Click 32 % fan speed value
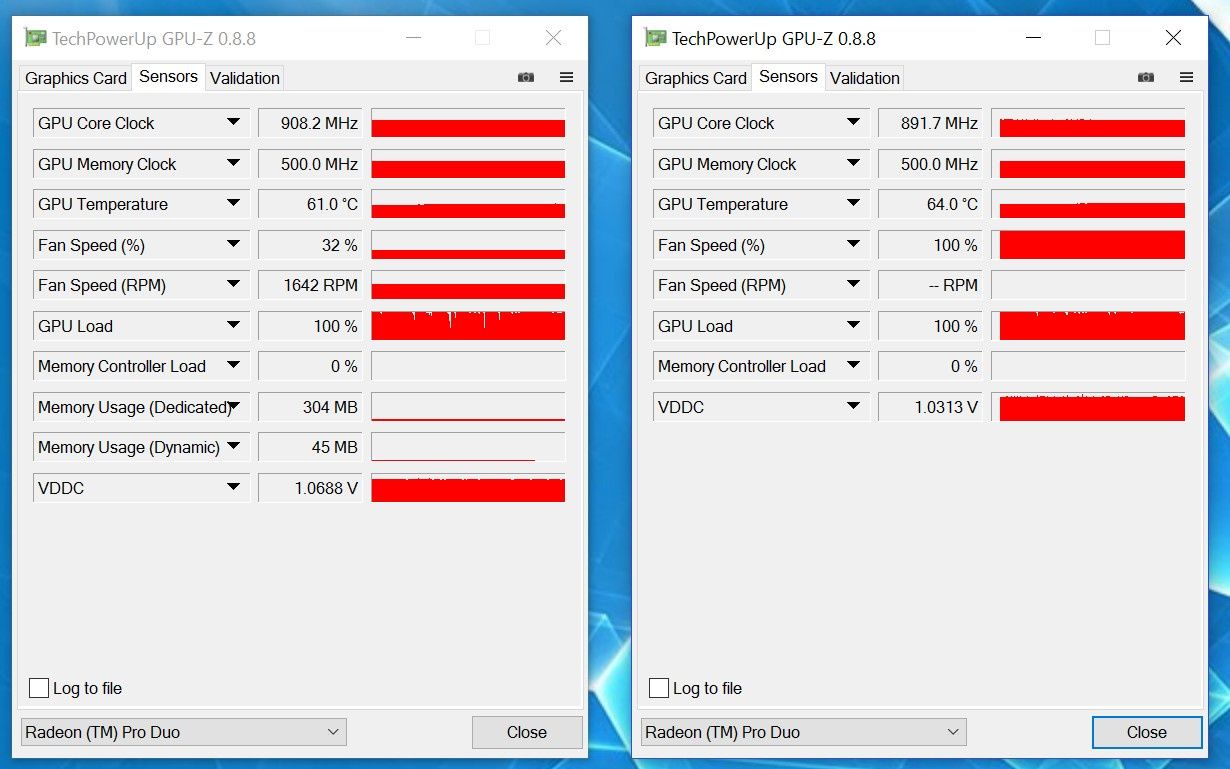 coord(311,245)
